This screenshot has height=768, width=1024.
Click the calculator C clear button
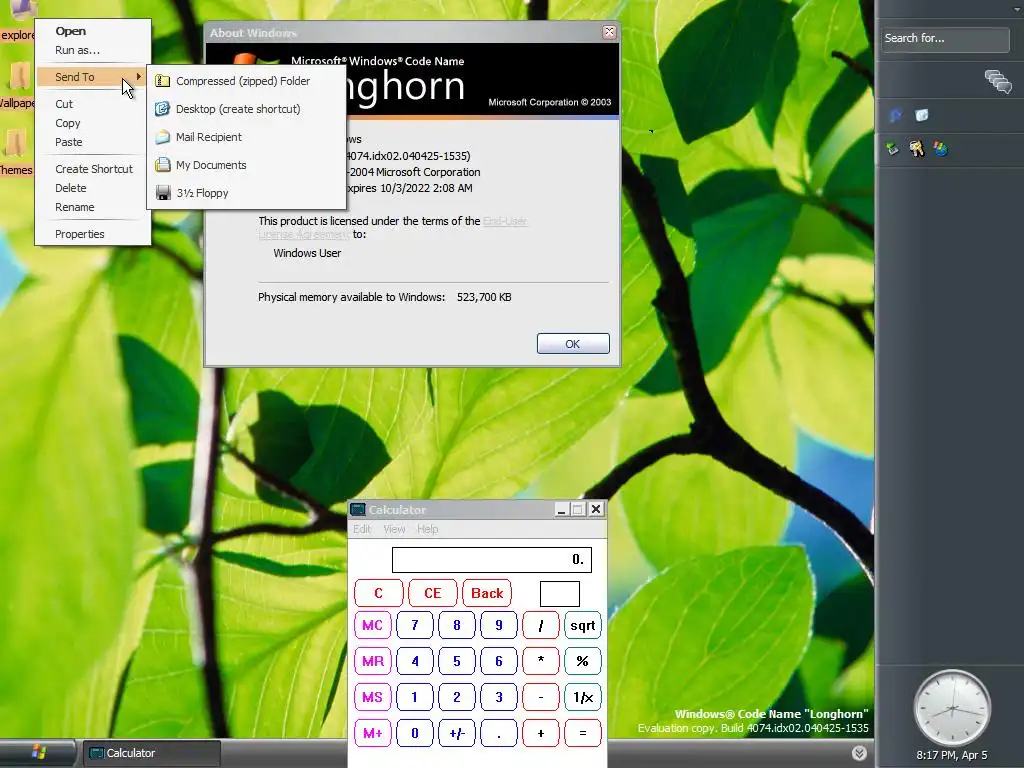[379, 593]
